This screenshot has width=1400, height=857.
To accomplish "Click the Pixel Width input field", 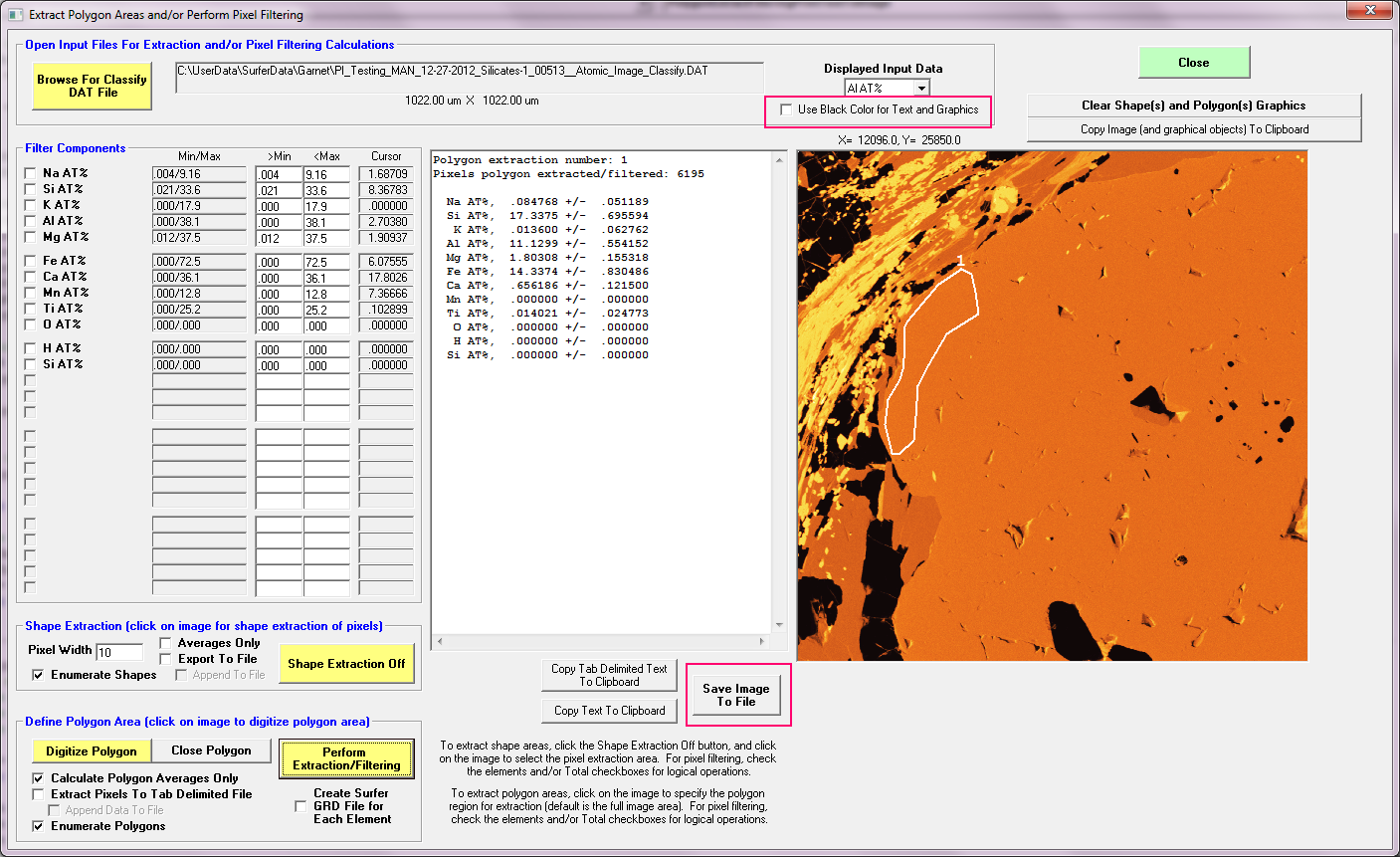I will coord(118,652).
